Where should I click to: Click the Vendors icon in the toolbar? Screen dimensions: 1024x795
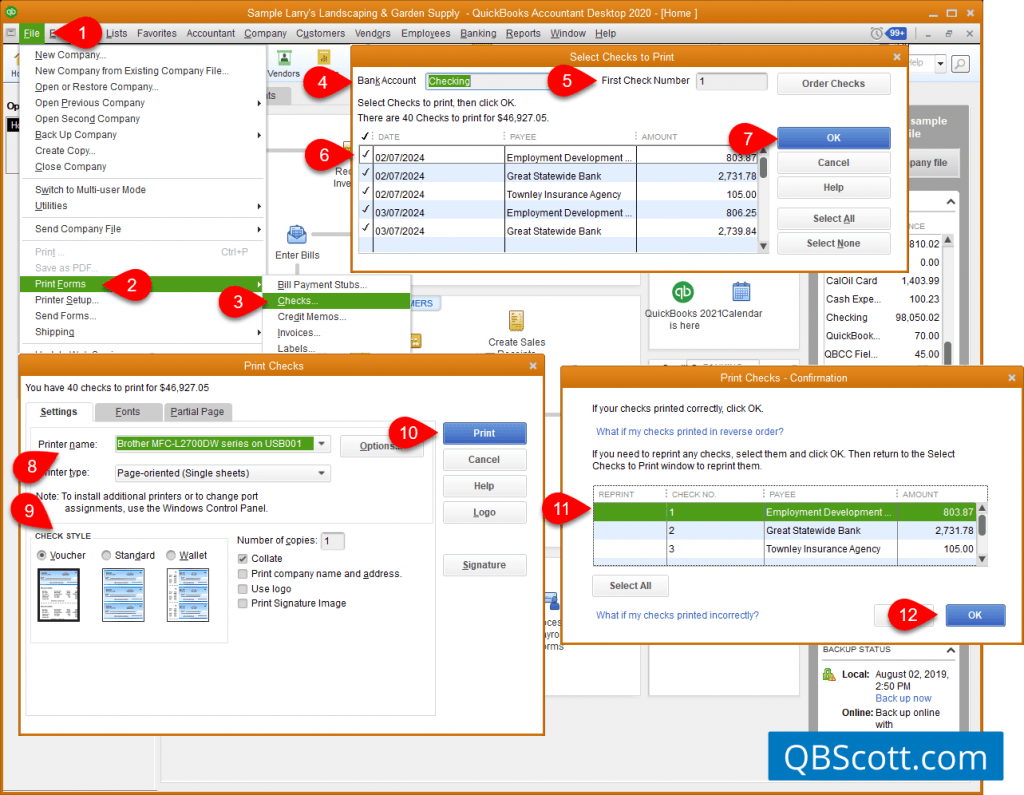(284, 58)
